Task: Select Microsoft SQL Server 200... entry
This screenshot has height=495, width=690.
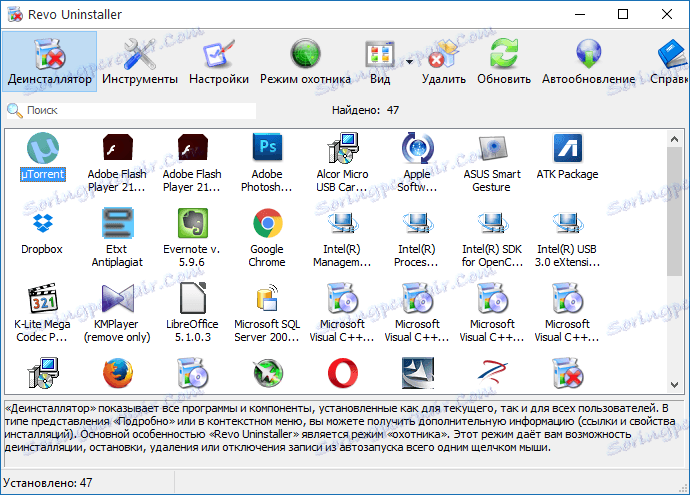Action: click(x=267, y=313)
